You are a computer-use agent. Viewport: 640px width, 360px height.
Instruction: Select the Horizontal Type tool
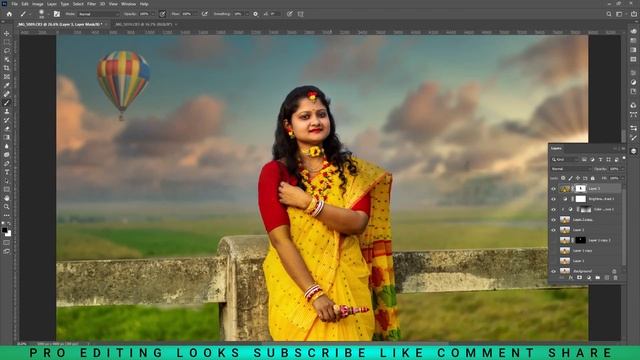pos(7,172)
